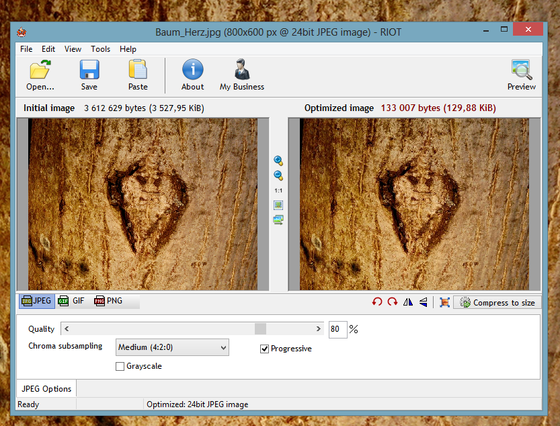Click the Paste clipboard icon

[138, 69]
